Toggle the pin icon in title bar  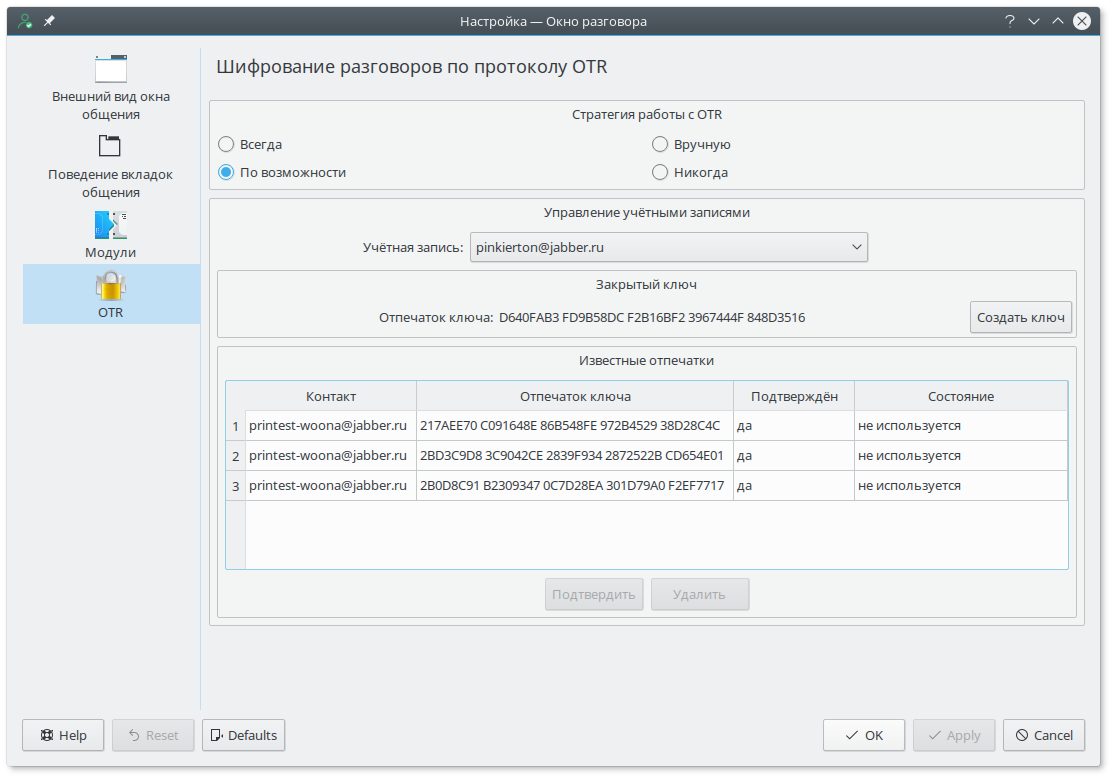point(49,21)
